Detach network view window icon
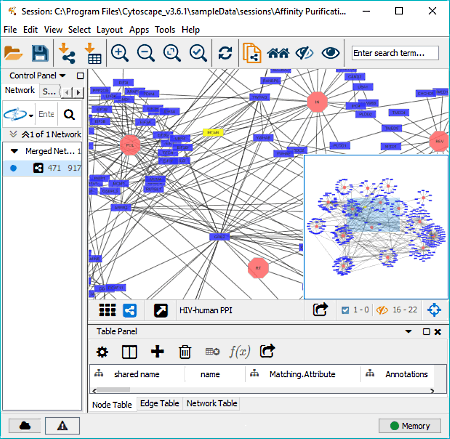 point(161,310)
